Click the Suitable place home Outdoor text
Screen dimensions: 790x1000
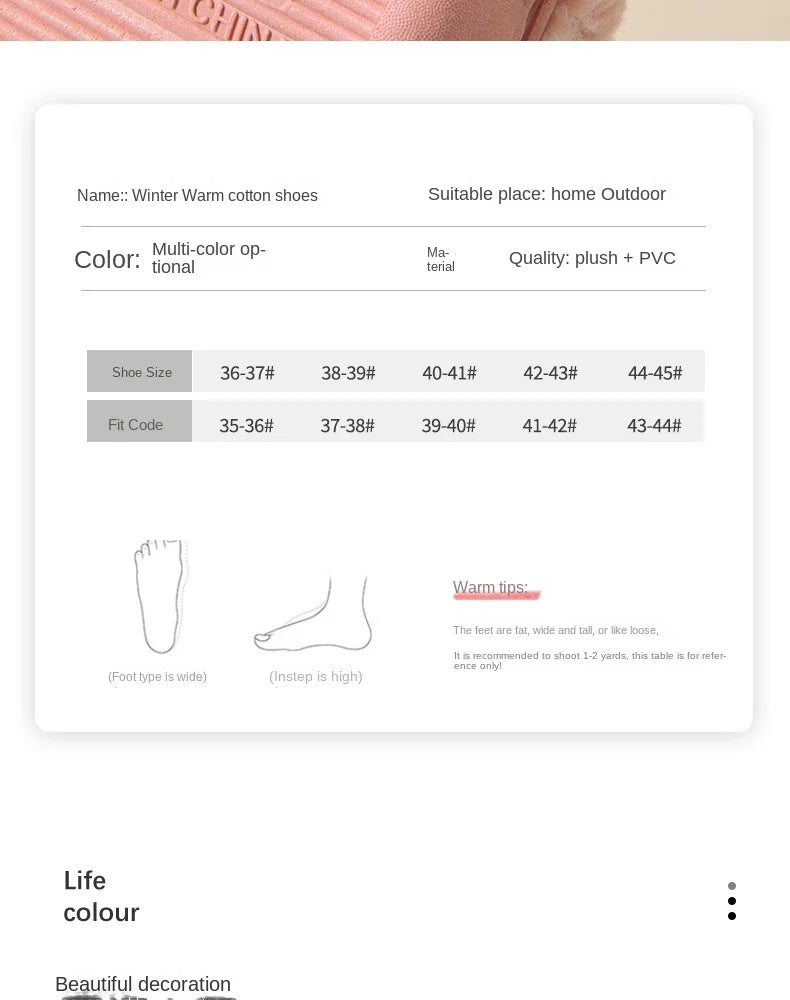click(546, 194)
